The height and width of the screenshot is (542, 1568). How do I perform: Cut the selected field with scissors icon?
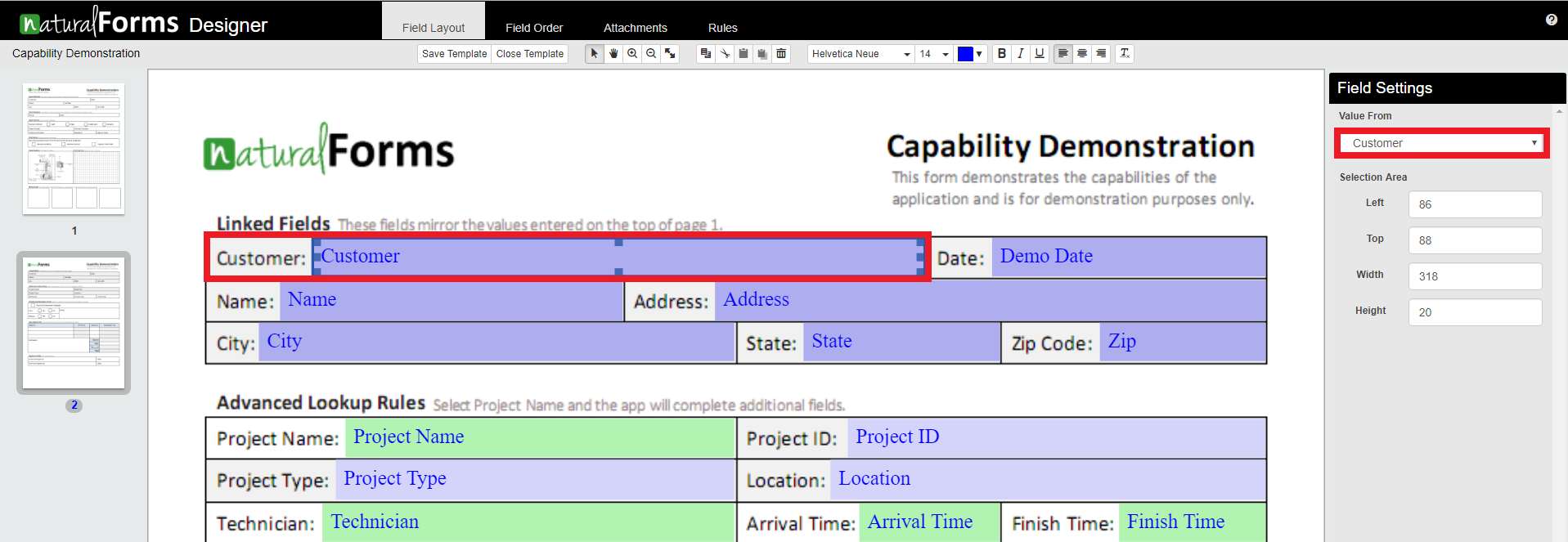[x=725, y=54]
